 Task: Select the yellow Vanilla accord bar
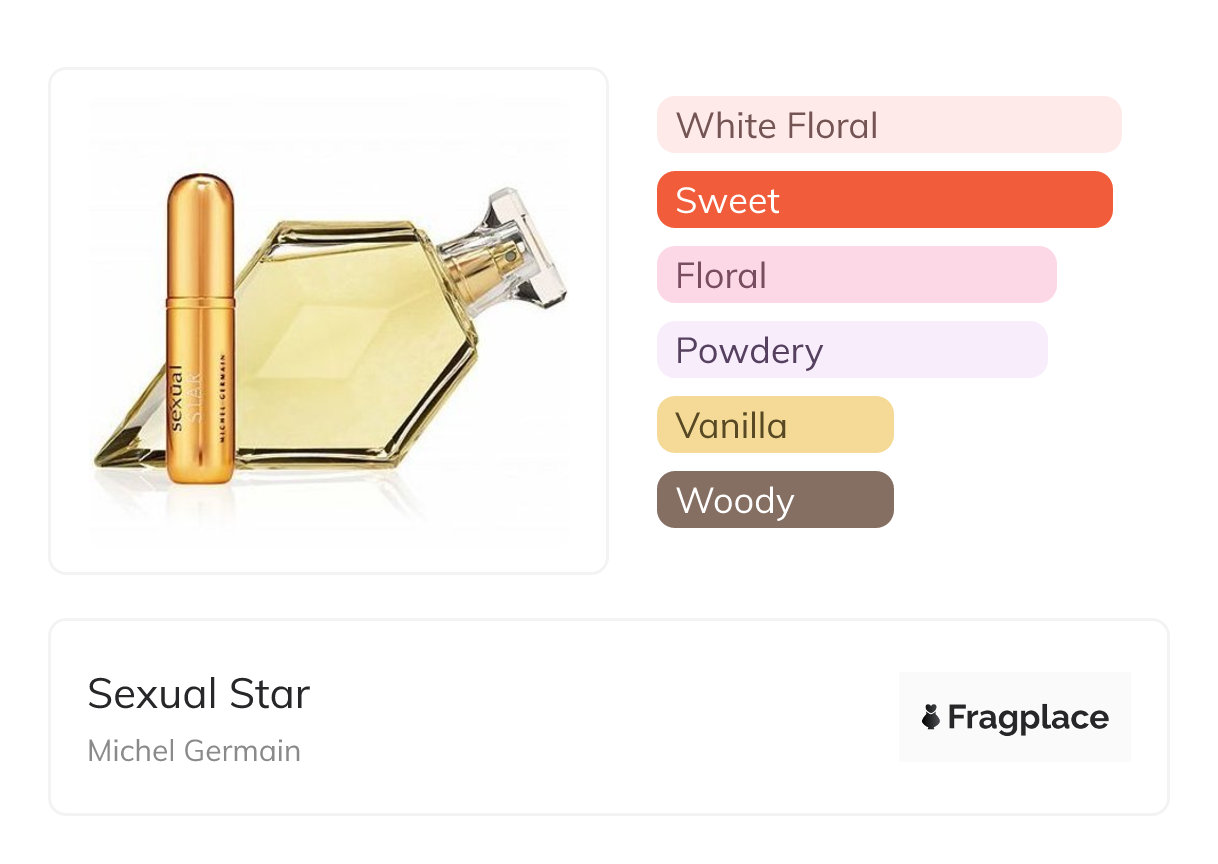[774, 425]
